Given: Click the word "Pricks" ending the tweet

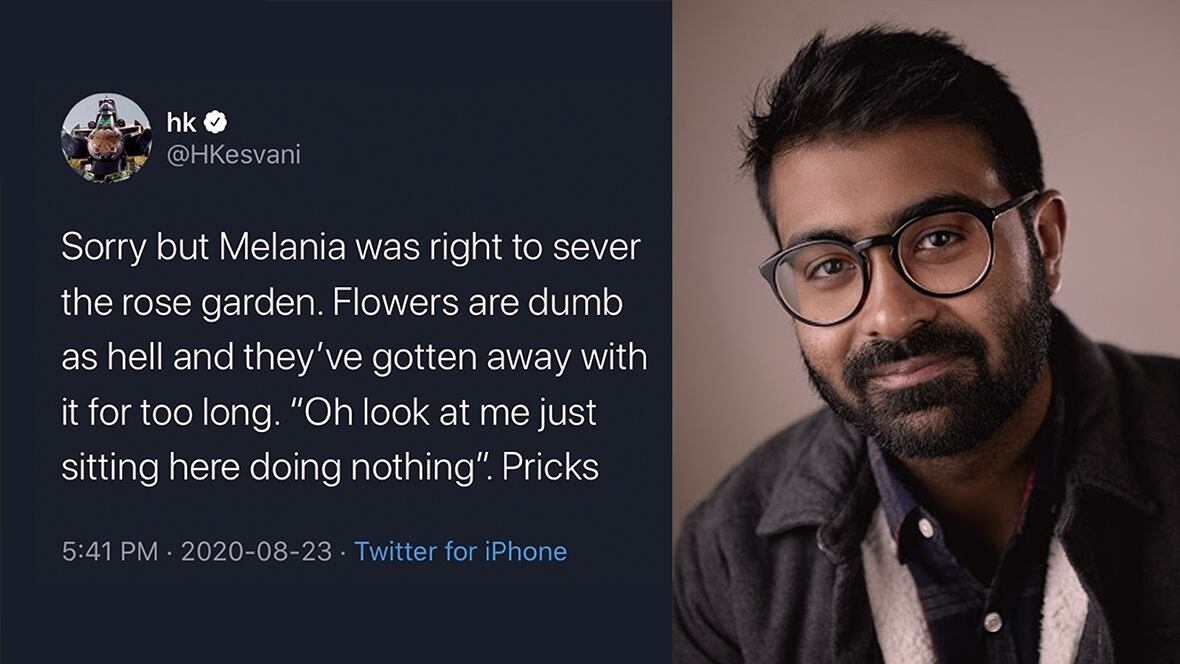Looking at the screenshot, I should [550, 467].
